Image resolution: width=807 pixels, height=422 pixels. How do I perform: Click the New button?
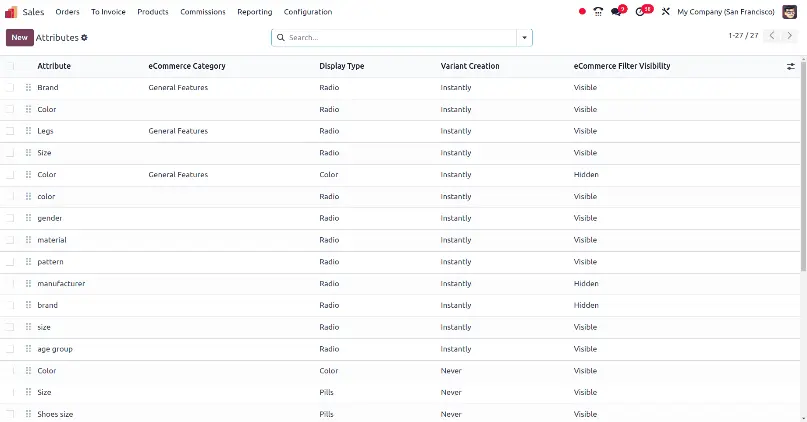20,38
